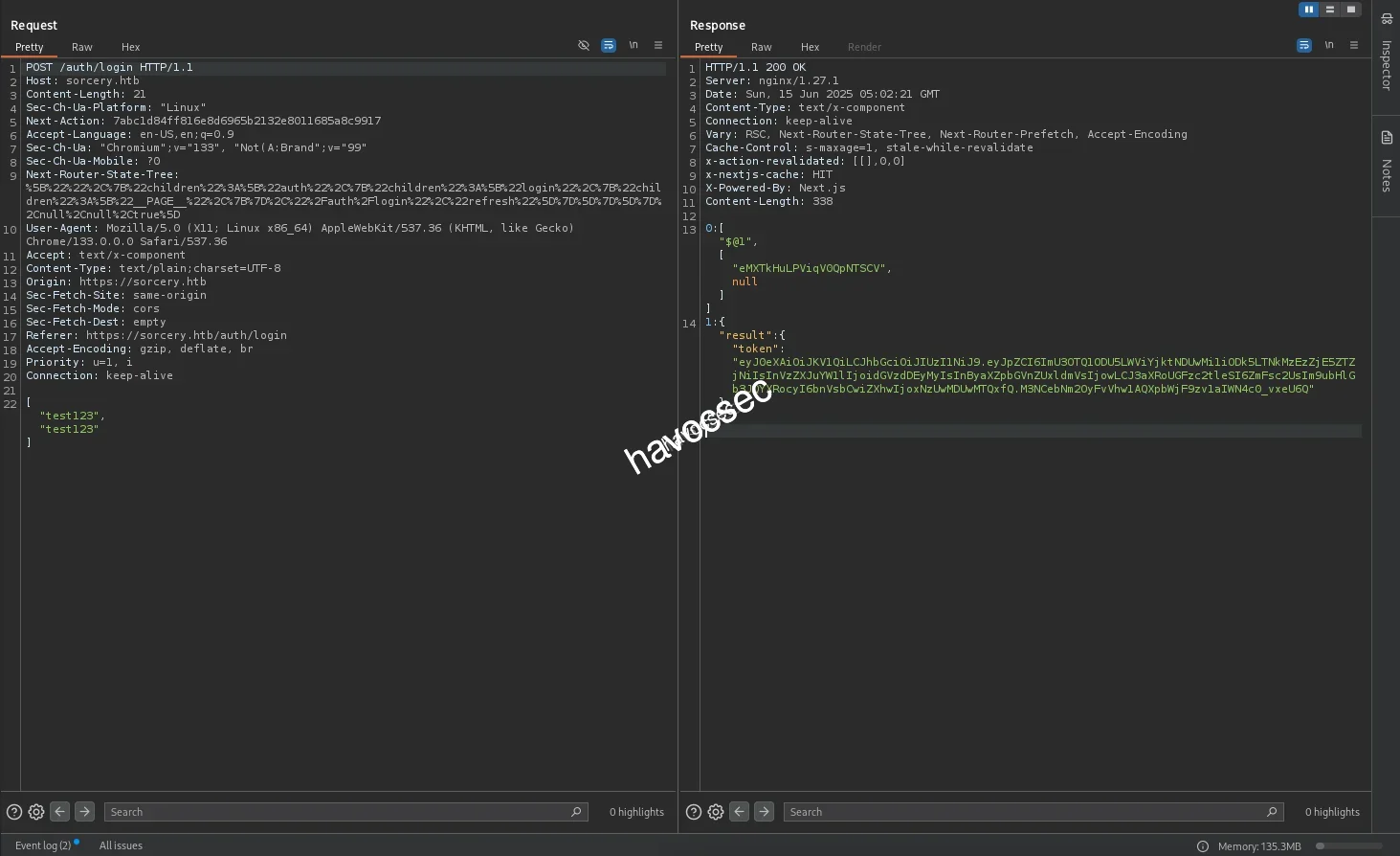Viewport: 1400px width, 856px height.
Task: Click the memory usage bar
Action: (x=1349, y=846)
